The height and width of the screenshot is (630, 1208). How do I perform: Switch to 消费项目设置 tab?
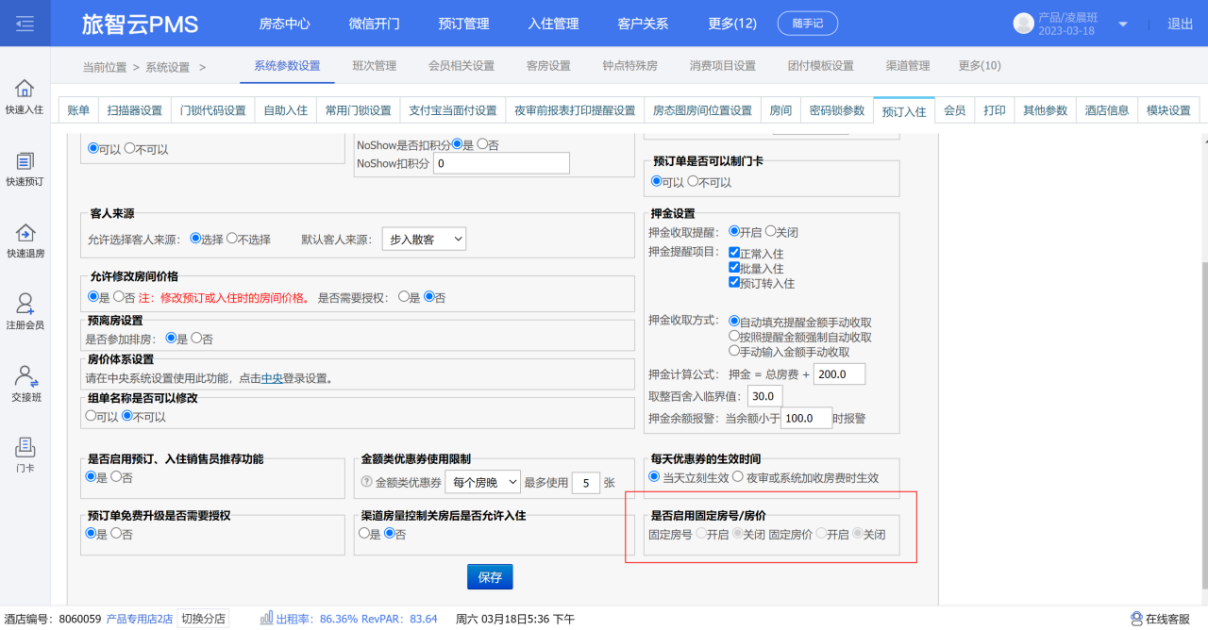[722, 66]
